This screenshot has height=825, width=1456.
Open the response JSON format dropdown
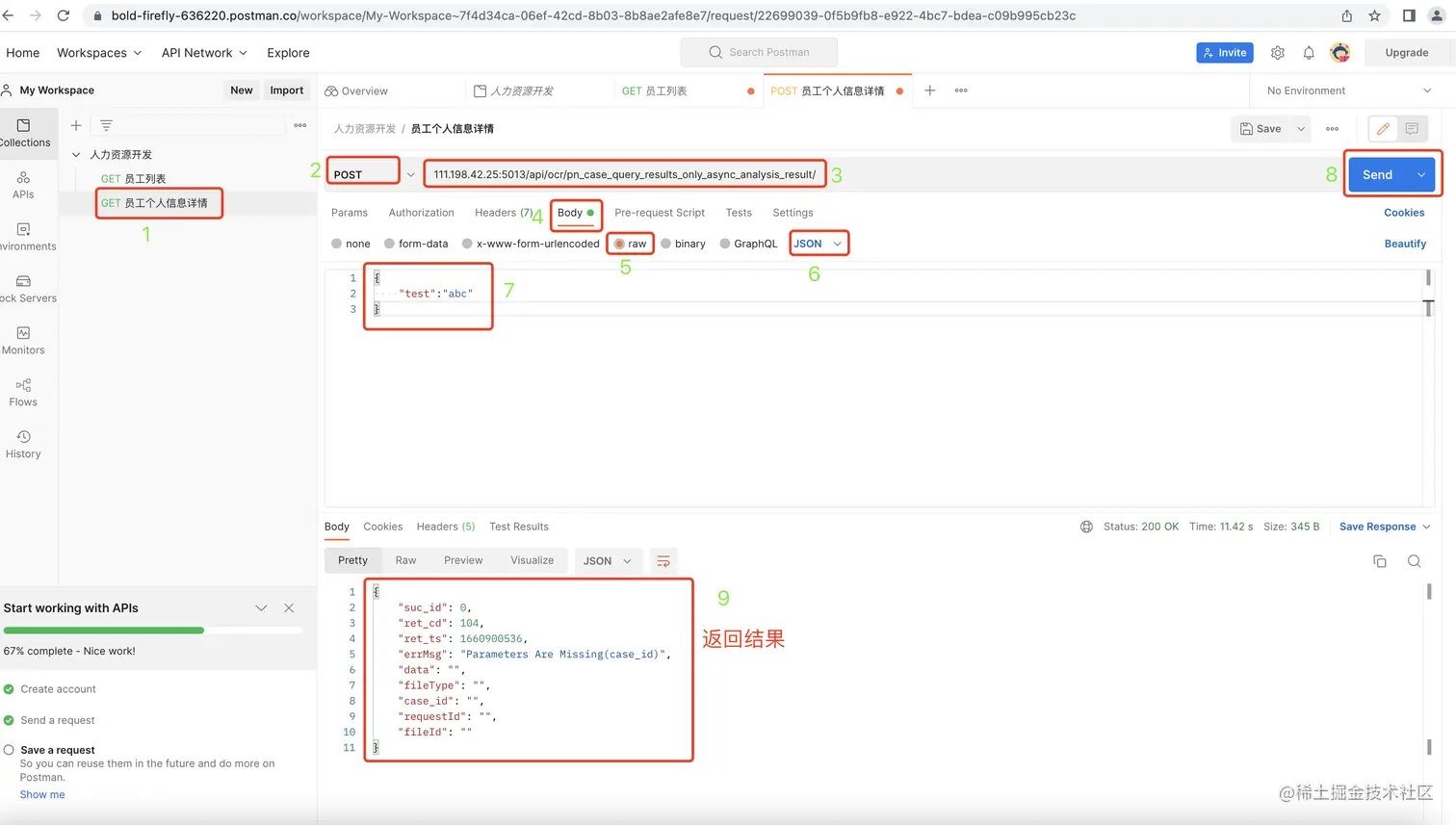(607, 561)
